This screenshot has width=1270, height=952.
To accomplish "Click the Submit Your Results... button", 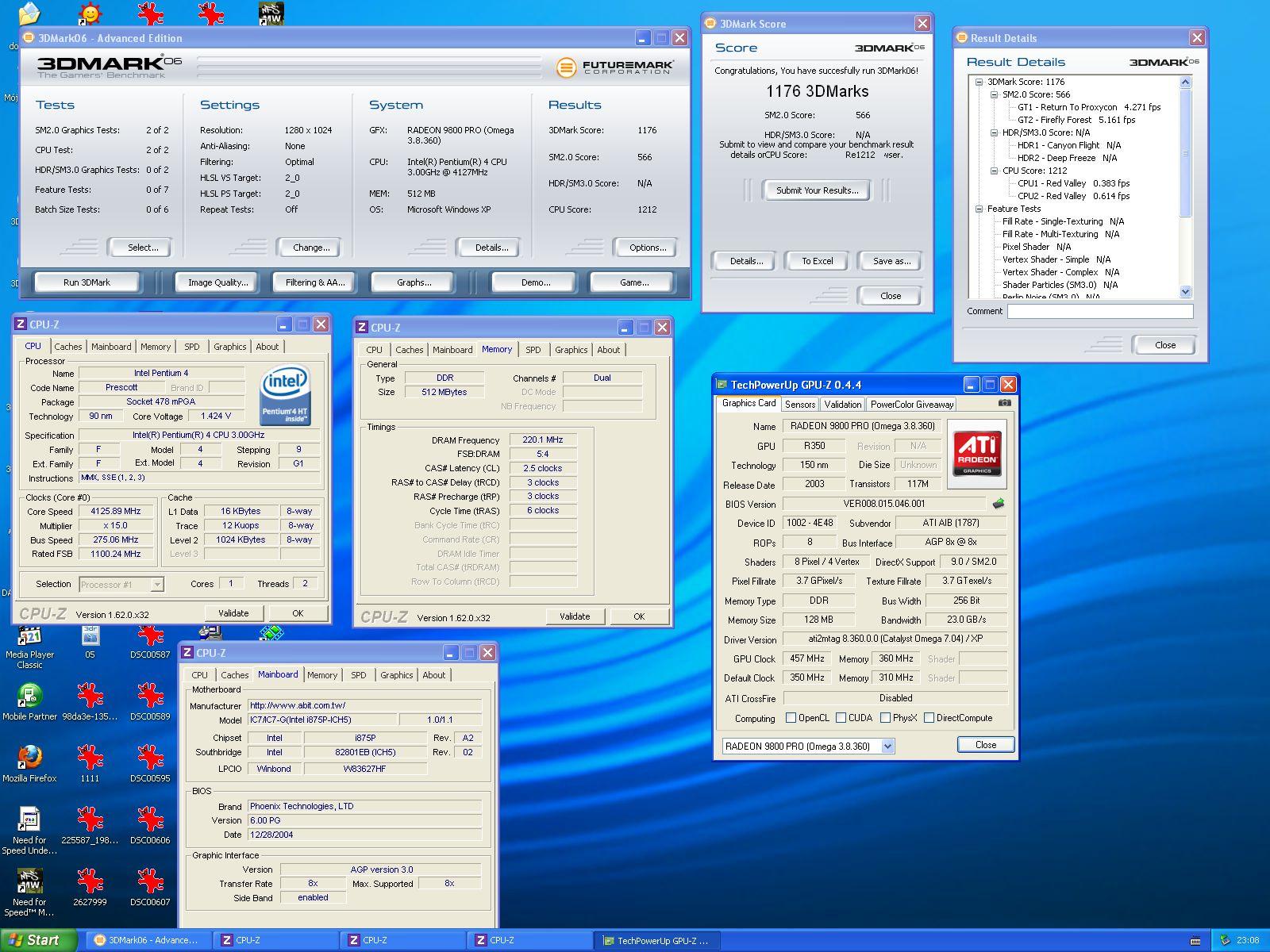I will (817, 190).
